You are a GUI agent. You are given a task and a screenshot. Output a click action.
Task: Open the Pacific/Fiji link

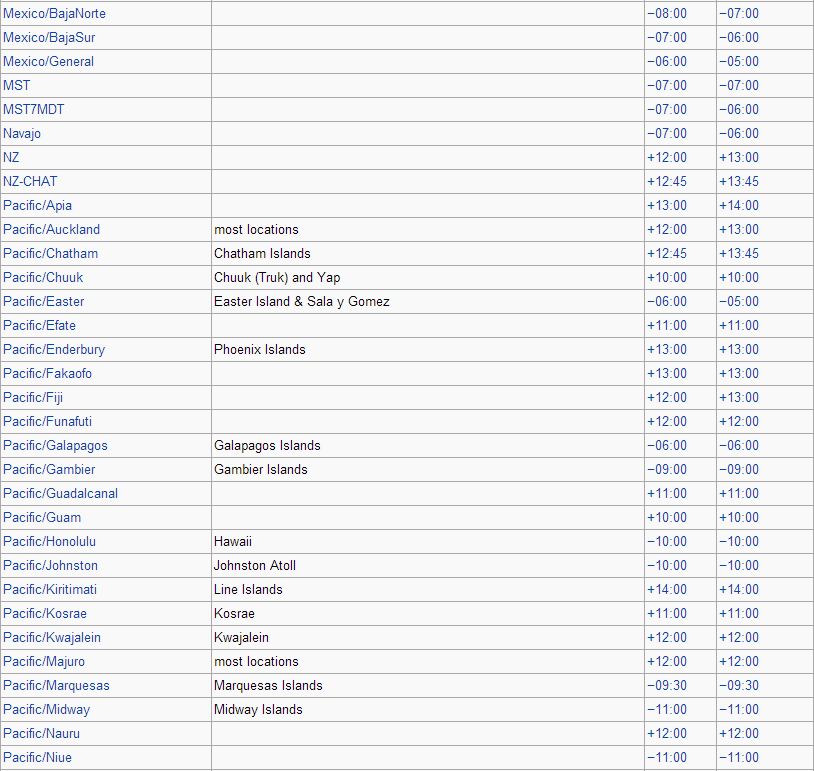click(x=33, y=397)
